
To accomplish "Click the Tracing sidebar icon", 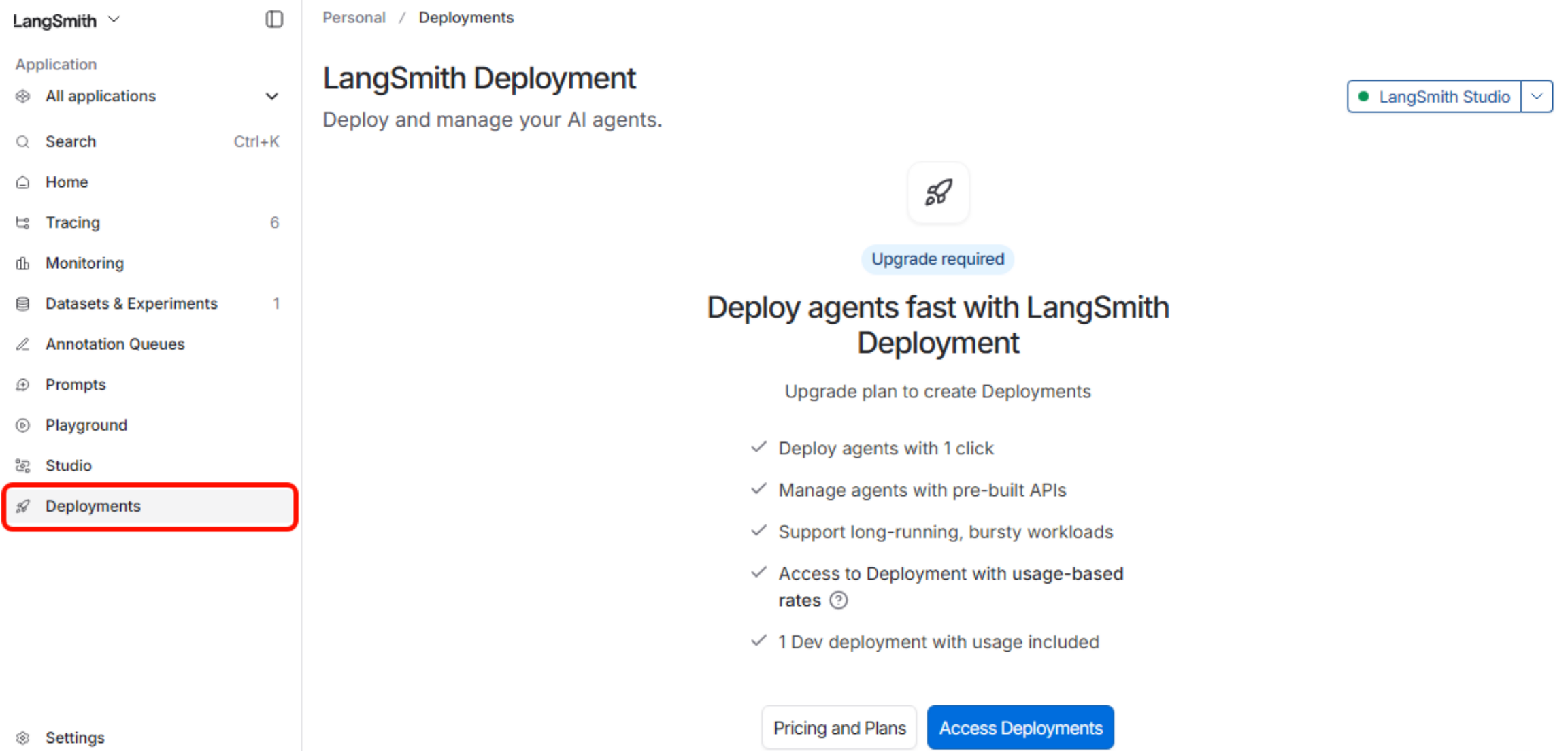I will click(x=23, y=222).
